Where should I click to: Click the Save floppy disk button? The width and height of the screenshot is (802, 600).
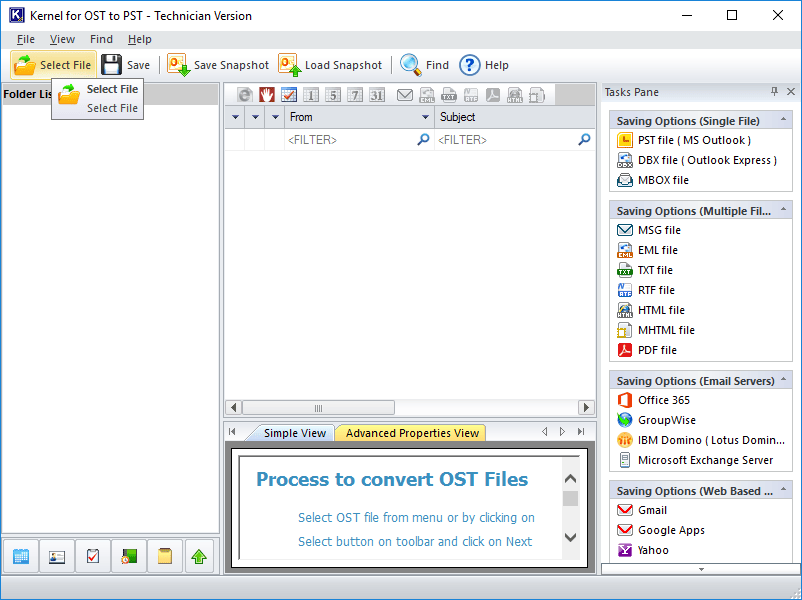point(125,65)
